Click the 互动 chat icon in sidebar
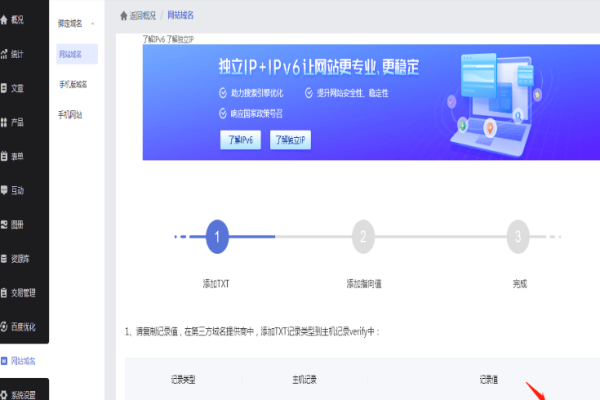This screenshot has height=400, width=600. (x=4, y=190)
